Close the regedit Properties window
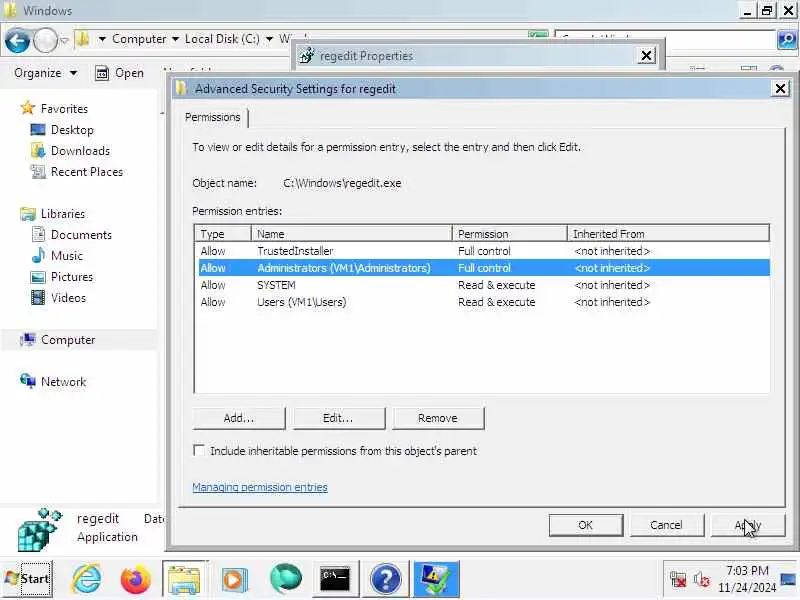800x600 pixels. click(646, 56)
